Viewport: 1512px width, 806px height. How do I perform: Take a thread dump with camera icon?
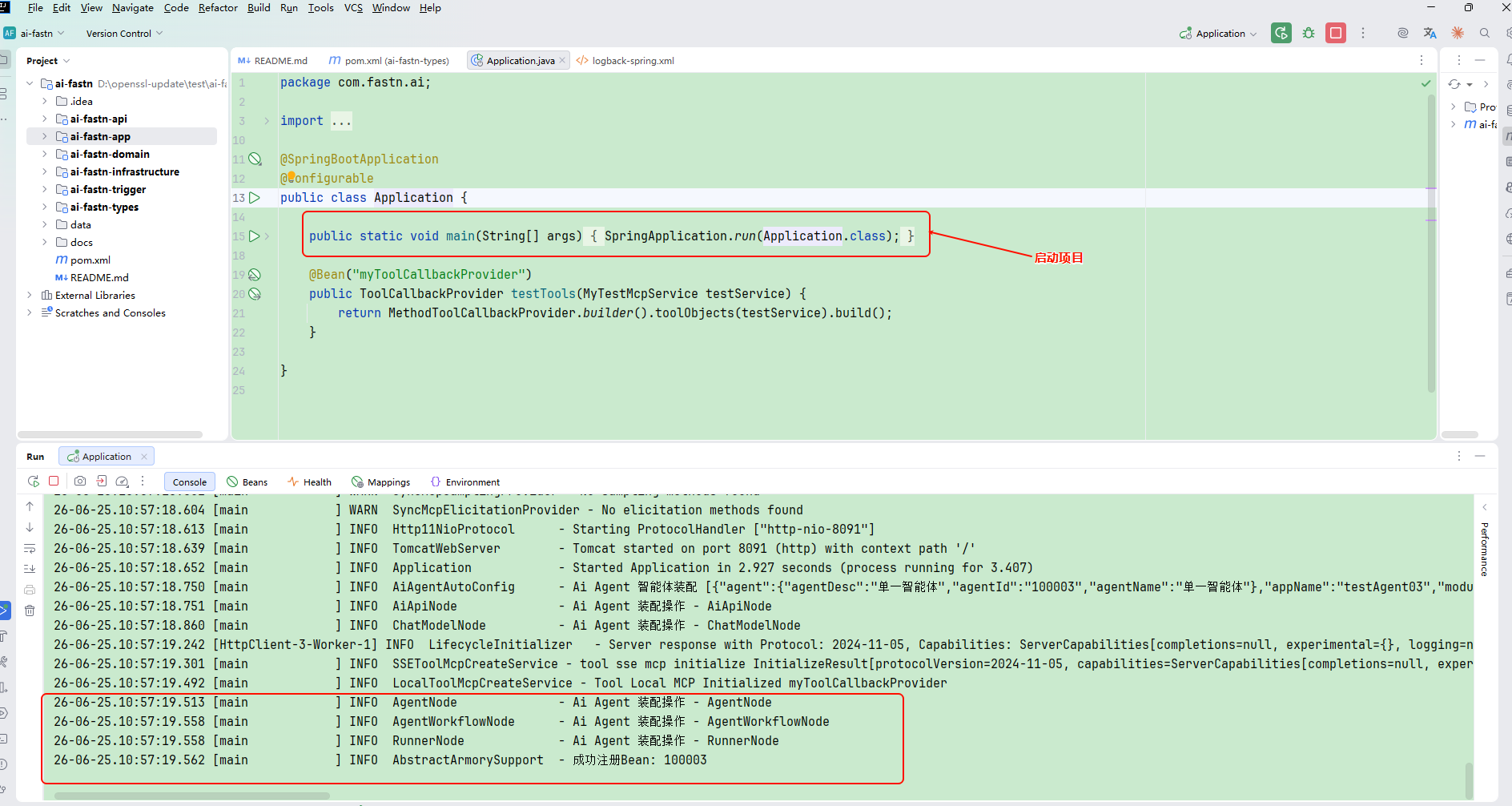pyautogui.click(x=80, y=482)
